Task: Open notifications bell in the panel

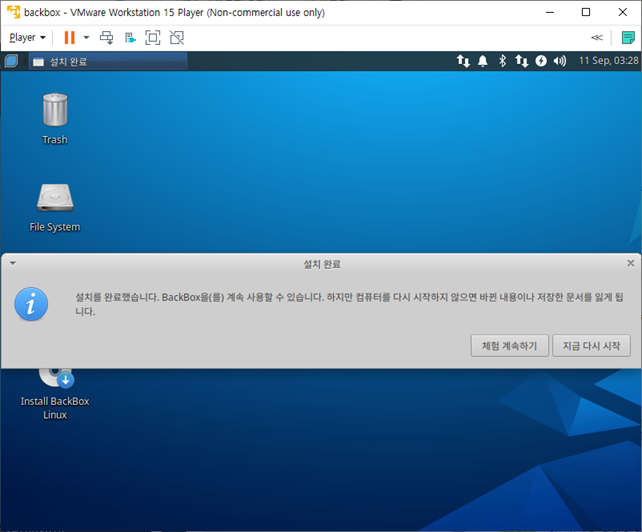Action: tap(483, 61)
